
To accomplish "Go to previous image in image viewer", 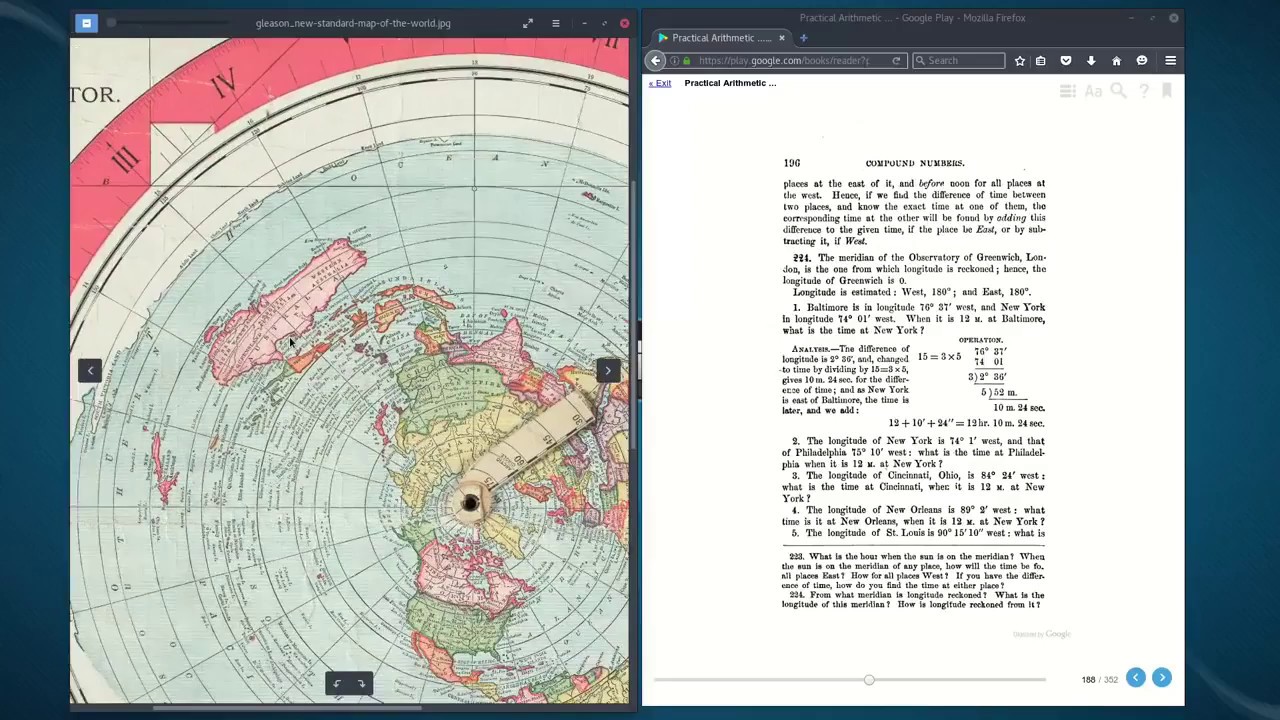I will 90,370.
